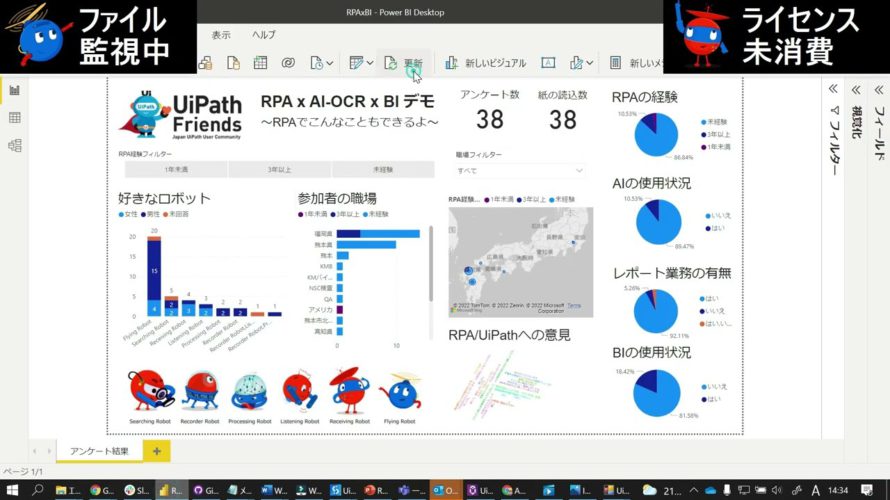Click the Flying Robot image
890x500 pixels.
[x=401, y=392]
